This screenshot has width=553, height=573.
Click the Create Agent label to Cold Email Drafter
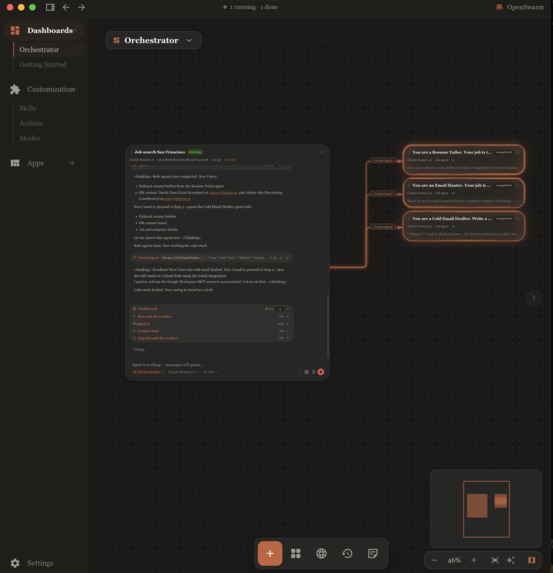383,227
